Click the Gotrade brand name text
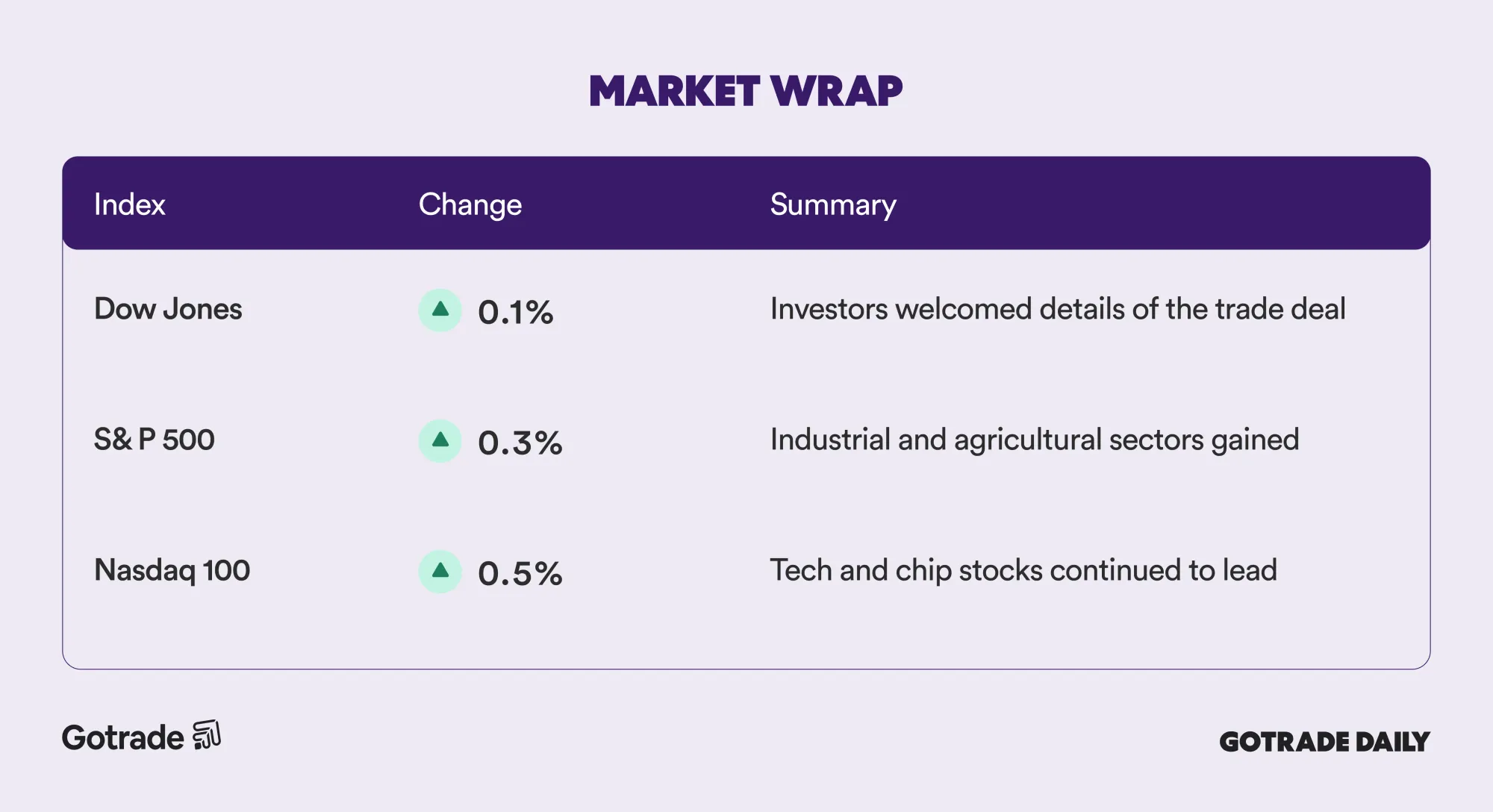 pyautogui.click(x=122, y=738)
